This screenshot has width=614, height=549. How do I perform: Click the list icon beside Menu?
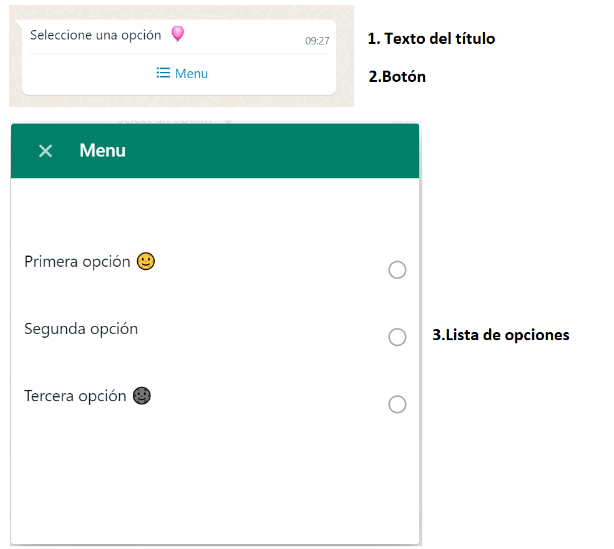coord(163,73)
